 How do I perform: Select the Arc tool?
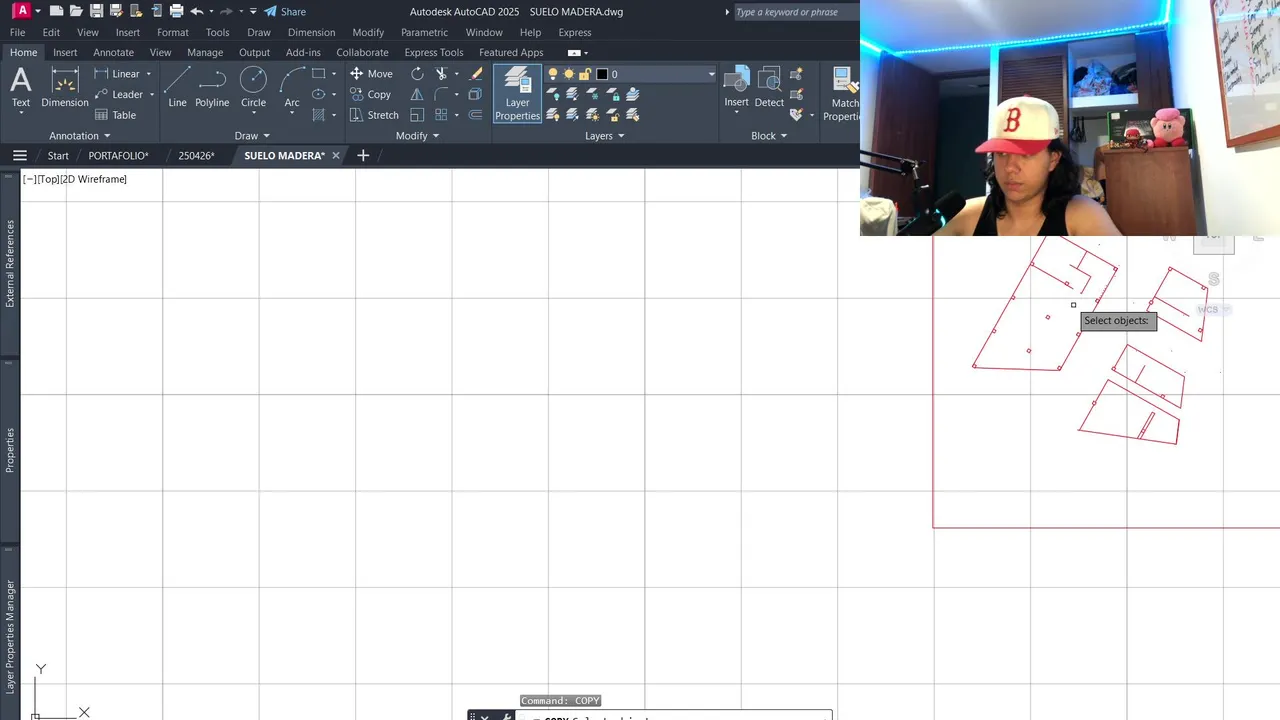(x=292, y=88)
